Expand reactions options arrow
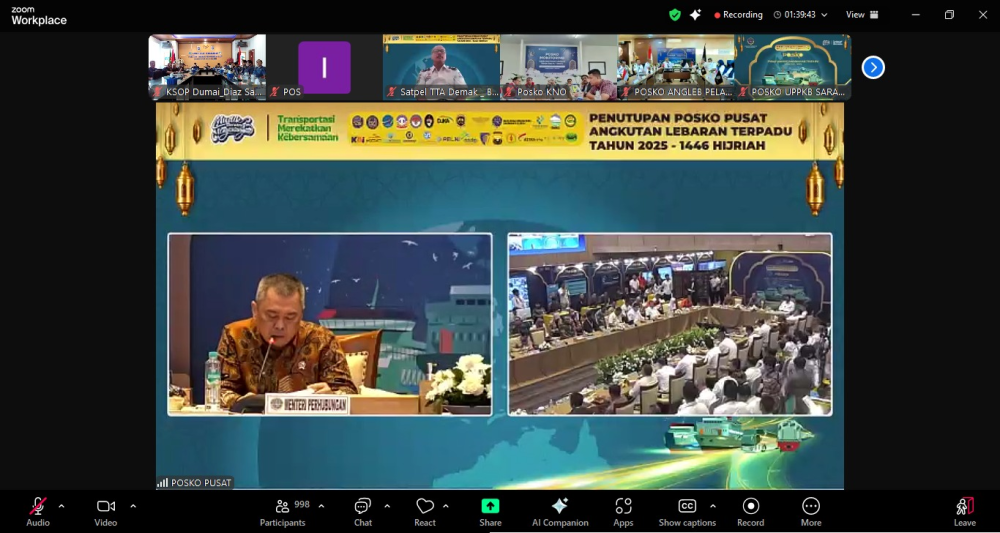 click(x=445, y=506)
